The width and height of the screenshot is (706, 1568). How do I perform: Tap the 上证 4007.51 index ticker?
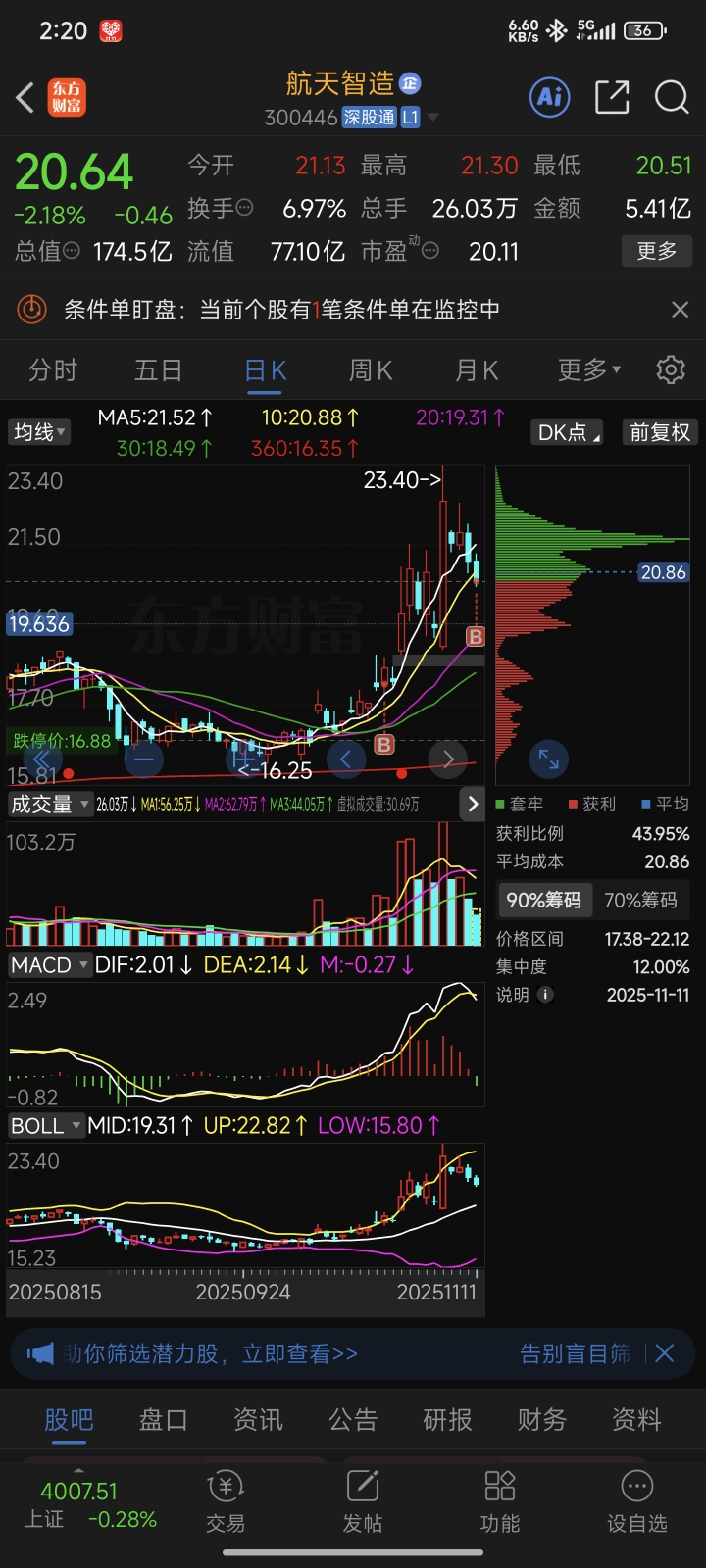tap(90, 1505)
